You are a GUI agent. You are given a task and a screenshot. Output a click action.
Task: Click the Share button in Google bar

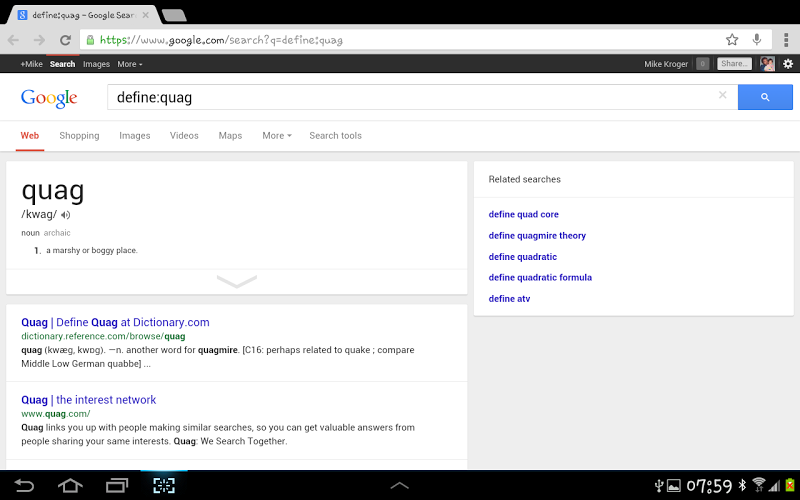(734, 64)
